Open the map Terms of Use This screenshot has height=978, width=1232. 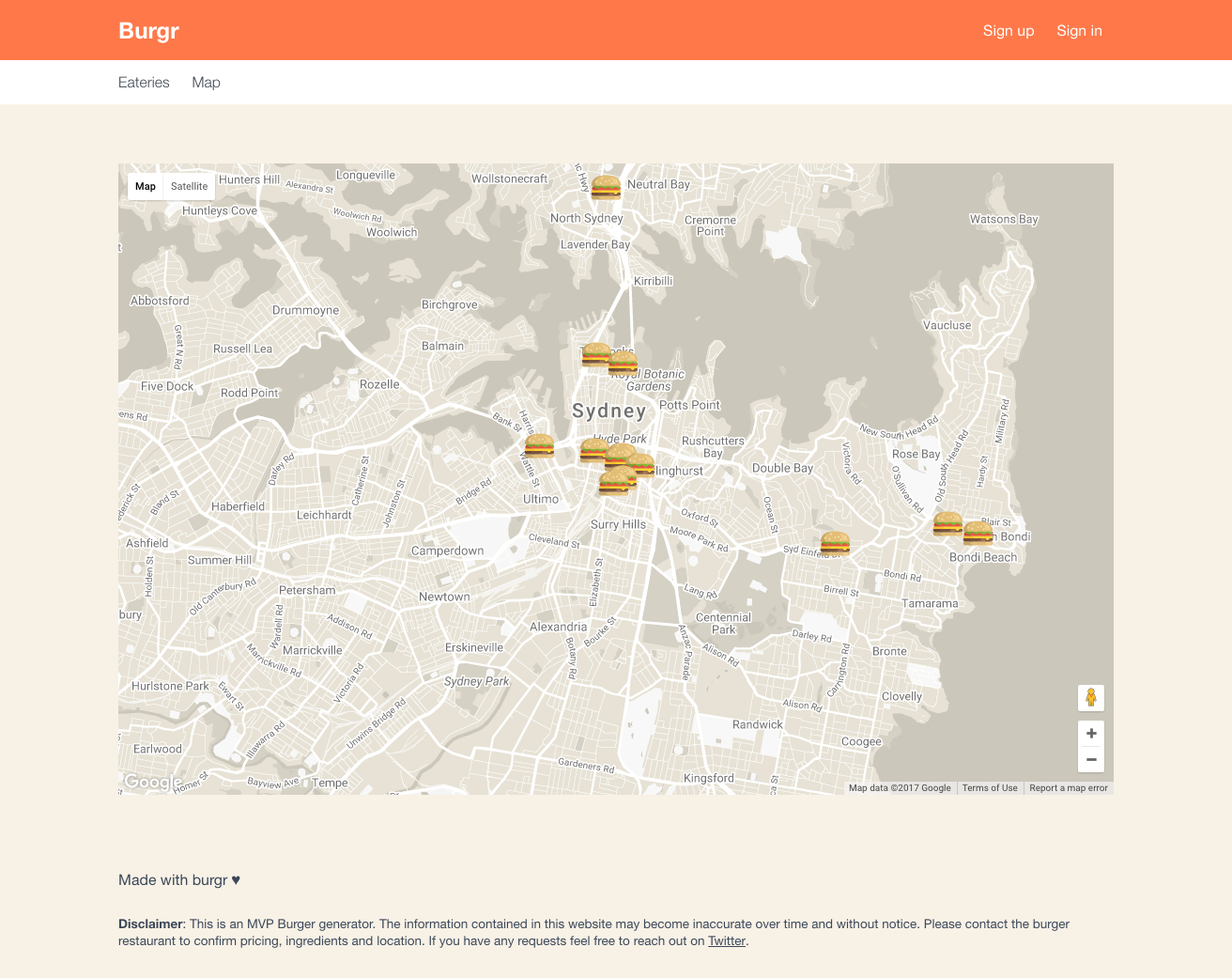point(989,788)
